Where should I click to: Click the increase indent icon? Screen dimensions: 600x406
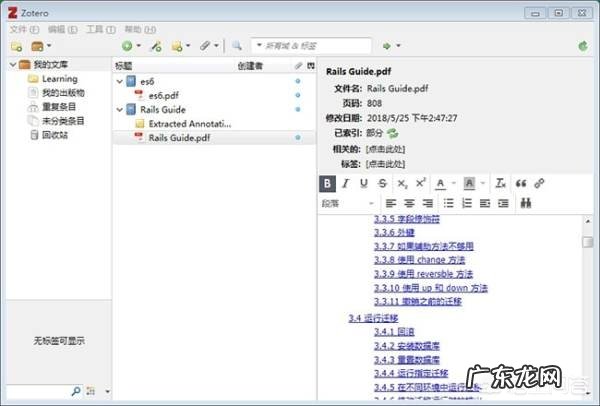point(503,203)
